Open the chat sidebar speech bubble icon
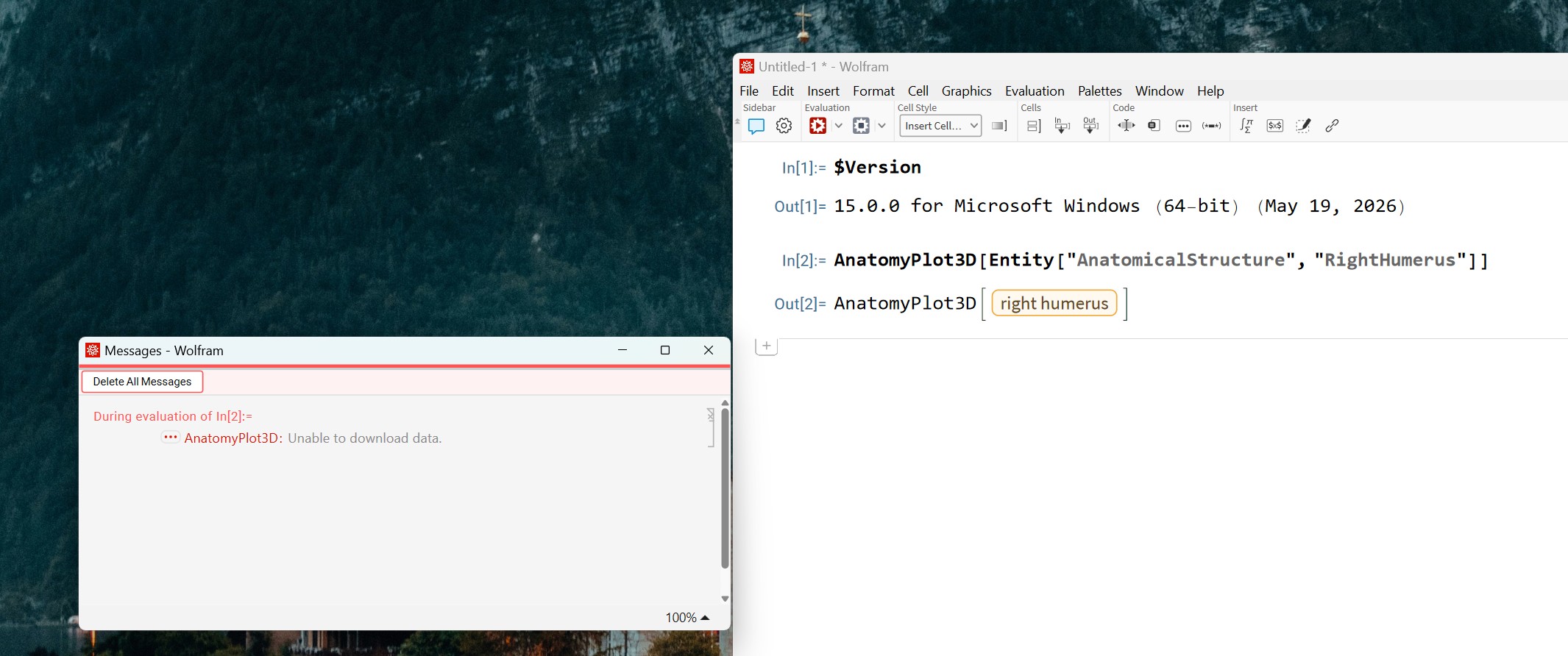 click(x=756, y=126)
